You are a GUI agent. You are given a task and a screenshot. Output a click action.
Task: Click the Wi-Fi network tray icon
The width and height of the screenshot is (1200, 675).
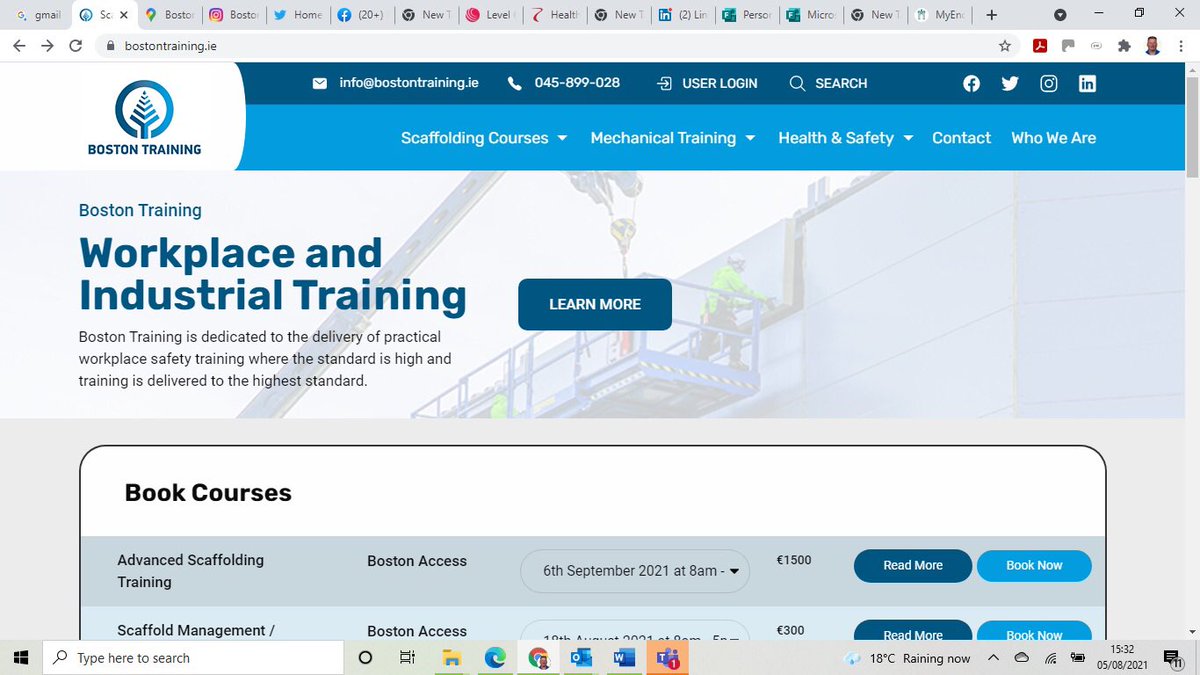1051,658
